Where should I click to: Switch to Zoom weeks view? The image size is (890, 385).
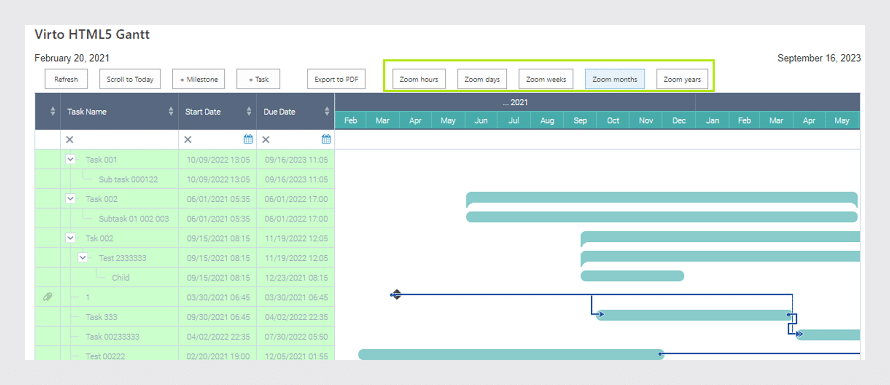(546, 79)
